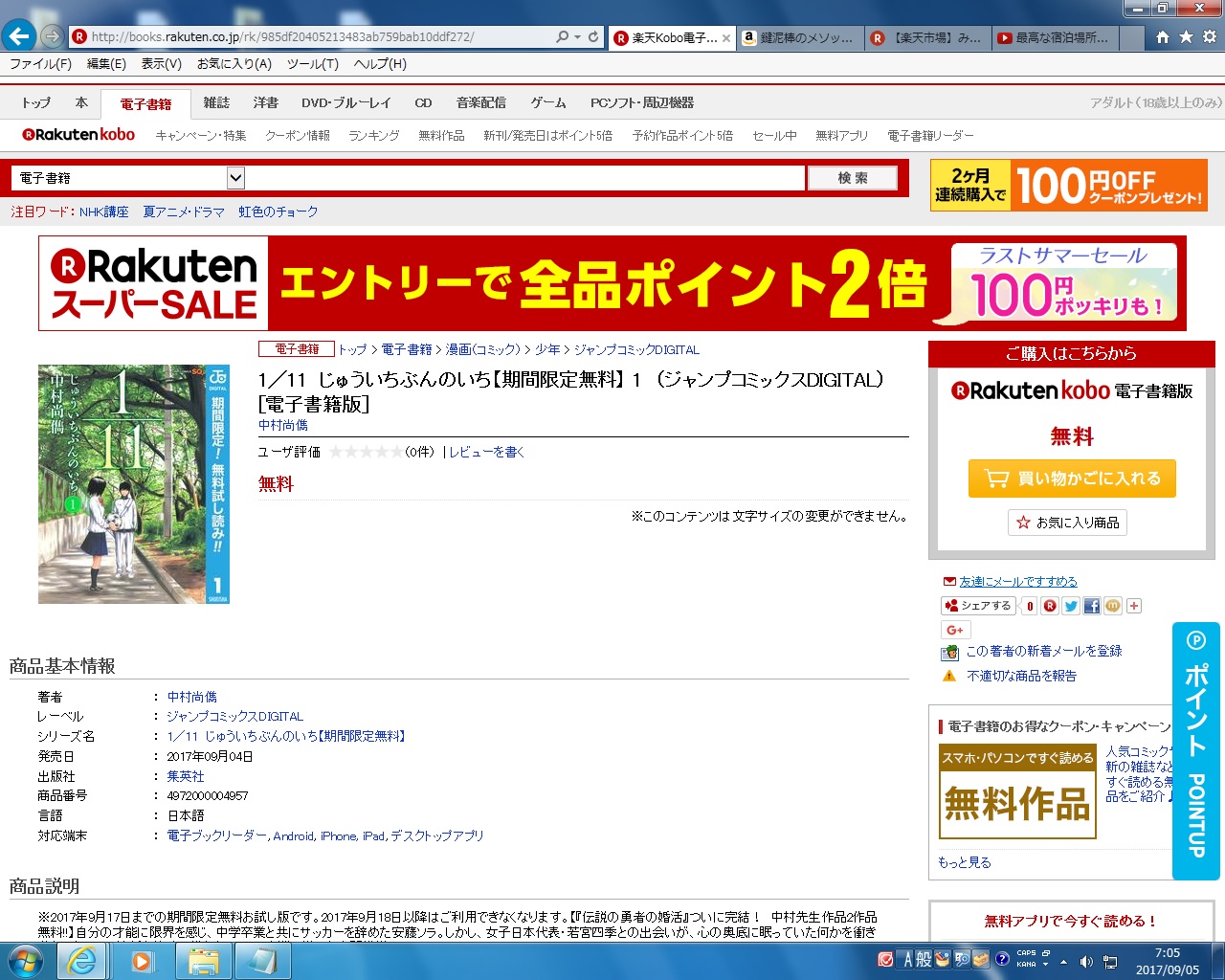Click the author mail registration icon
The width and height of the screenshot is (1225, 980).
pyautogui.click(x=949, y=652)
